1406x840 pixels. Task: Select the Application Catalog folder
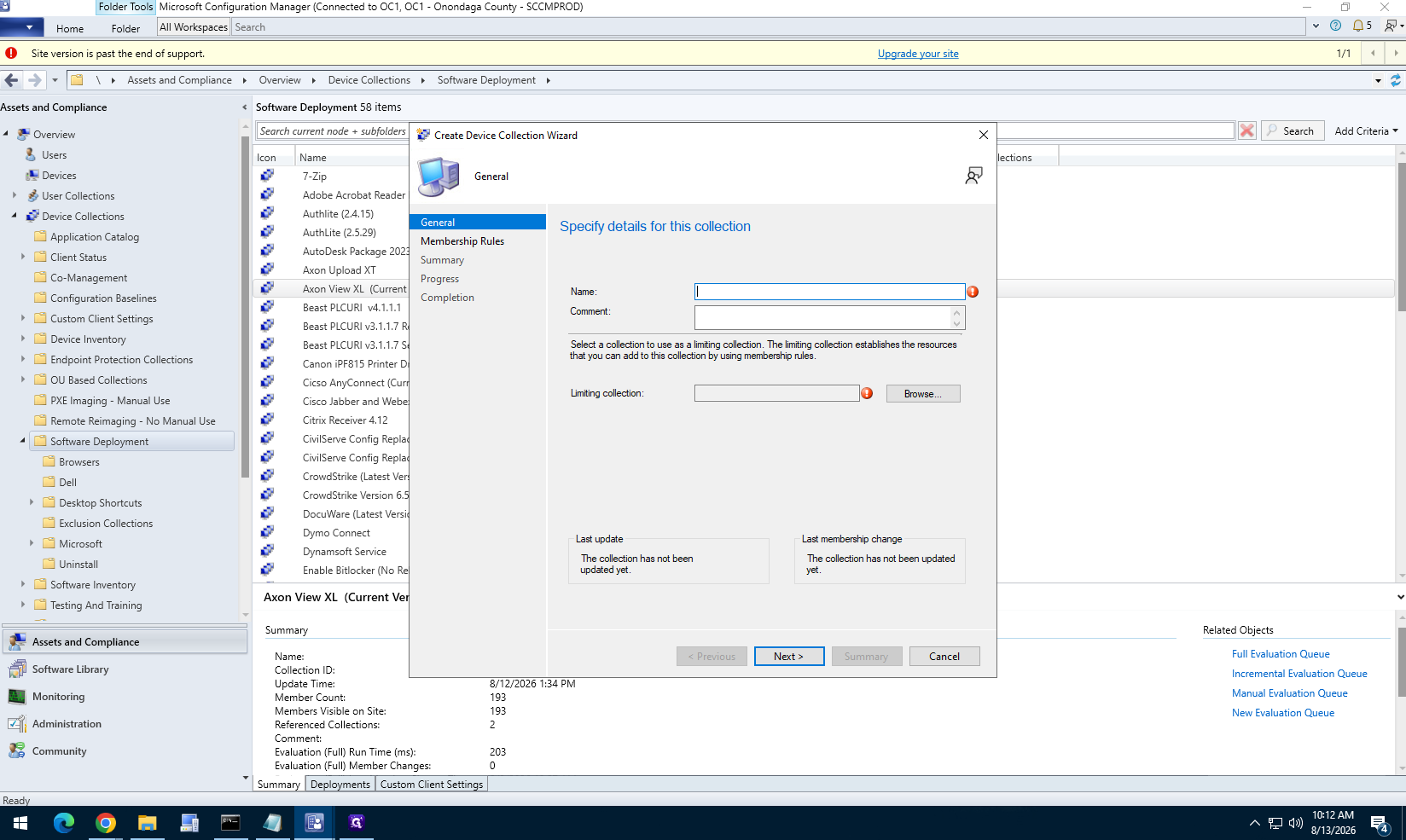95,236
